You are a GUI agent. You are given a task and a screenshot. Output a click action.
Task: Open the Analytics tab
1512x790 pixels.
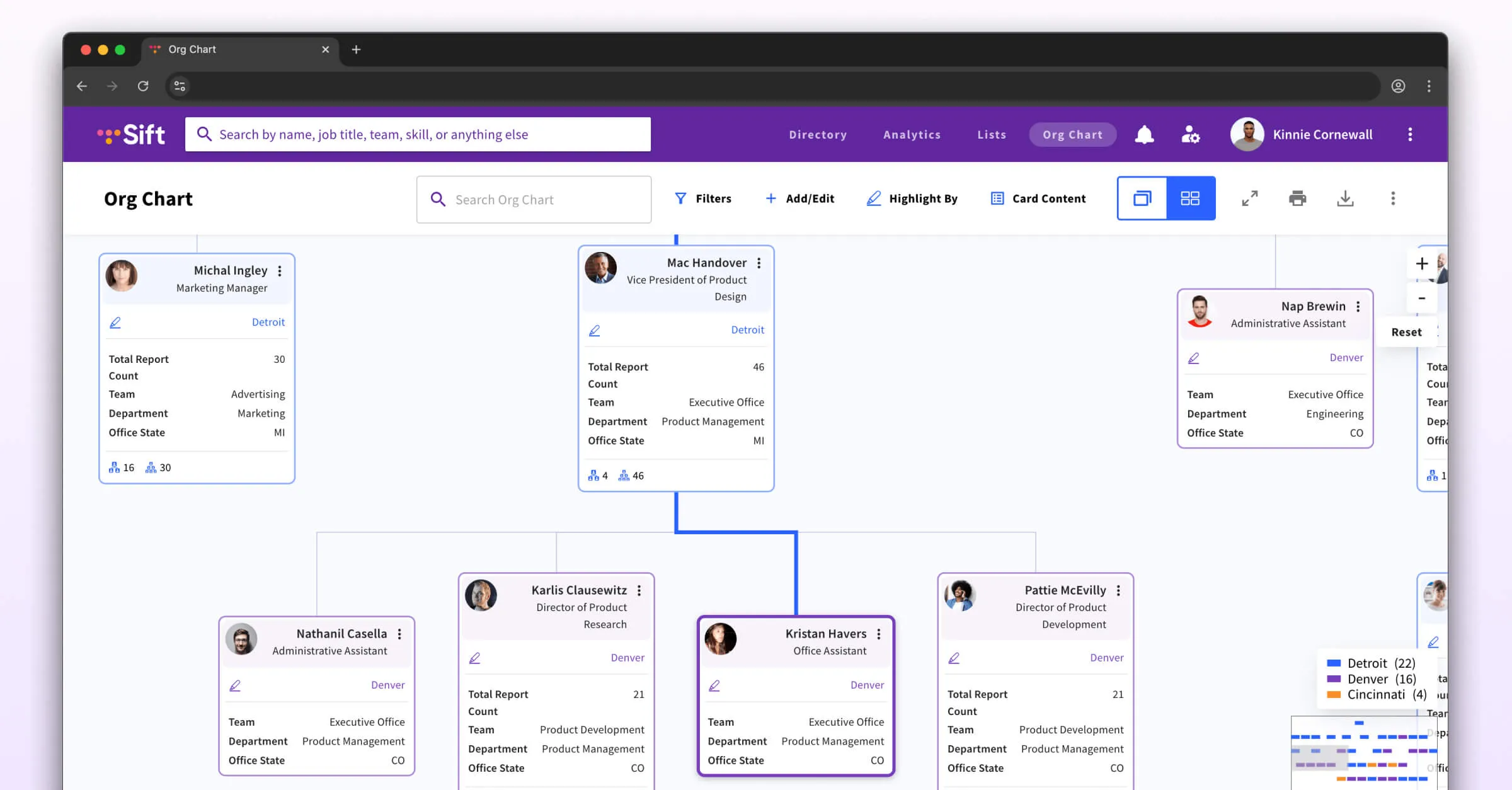912,135
